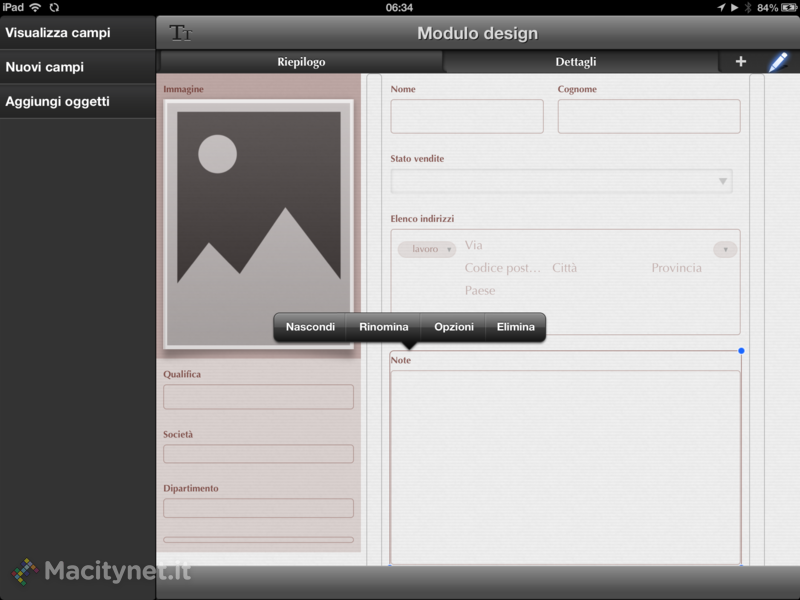Tap the Modulo design title
800x600 pixels.
click(x=478, y=33)
